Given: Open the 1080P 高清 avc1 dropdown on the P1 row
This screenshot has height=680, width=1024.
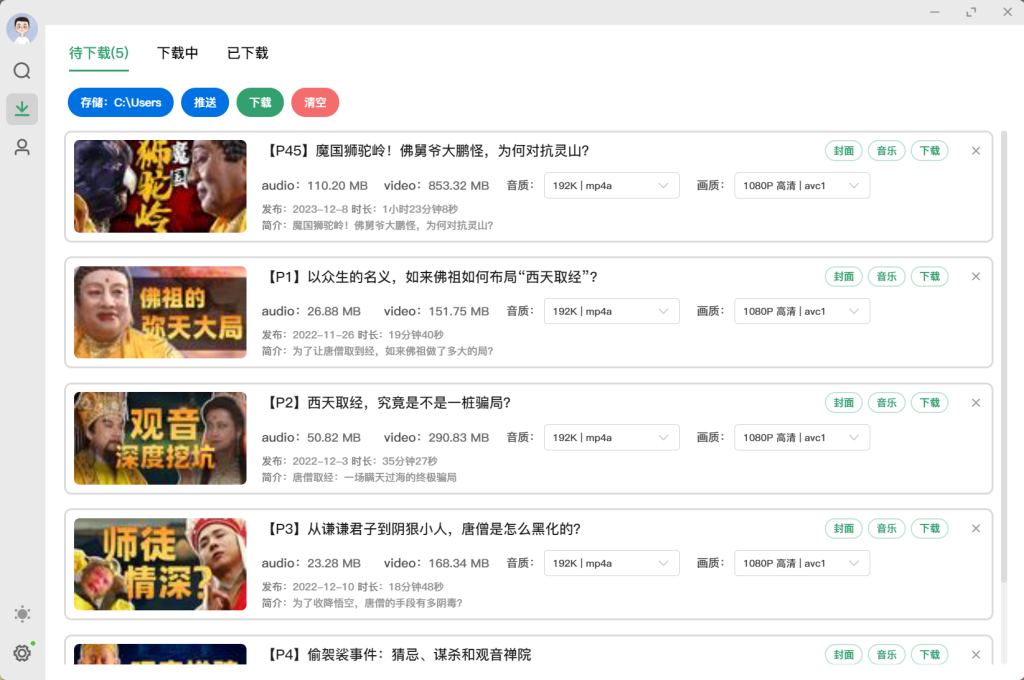Looking at the screenshot, I should pyautogui.click(x=801, y=311).
